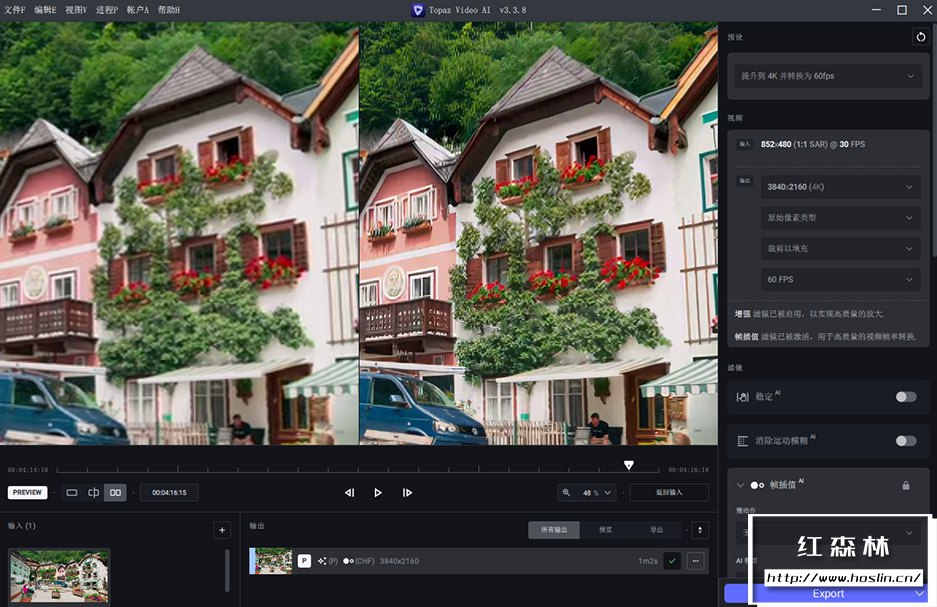Open output row more options menu
Screen dimensions: 937x607
point(695,561)
